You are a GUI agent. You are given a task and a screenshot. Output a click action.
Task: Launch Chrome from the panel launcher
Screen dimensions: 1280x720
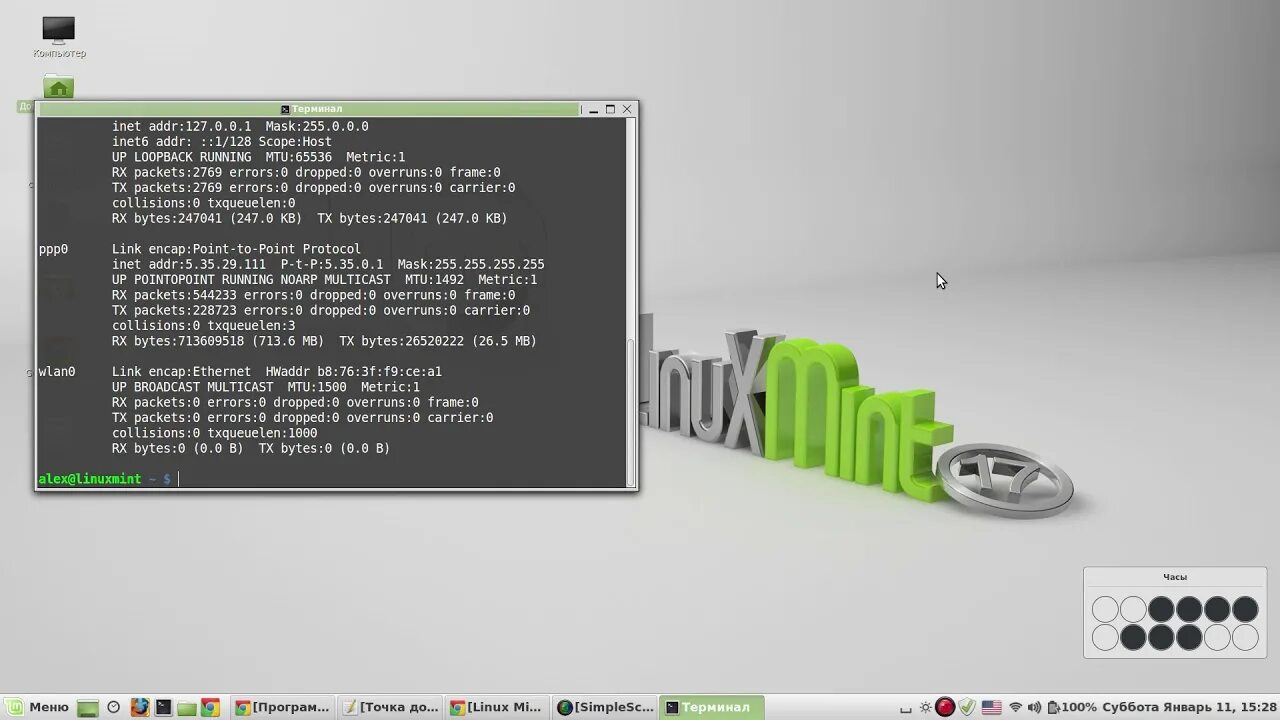pyautogui.click(x=210, y=708)
